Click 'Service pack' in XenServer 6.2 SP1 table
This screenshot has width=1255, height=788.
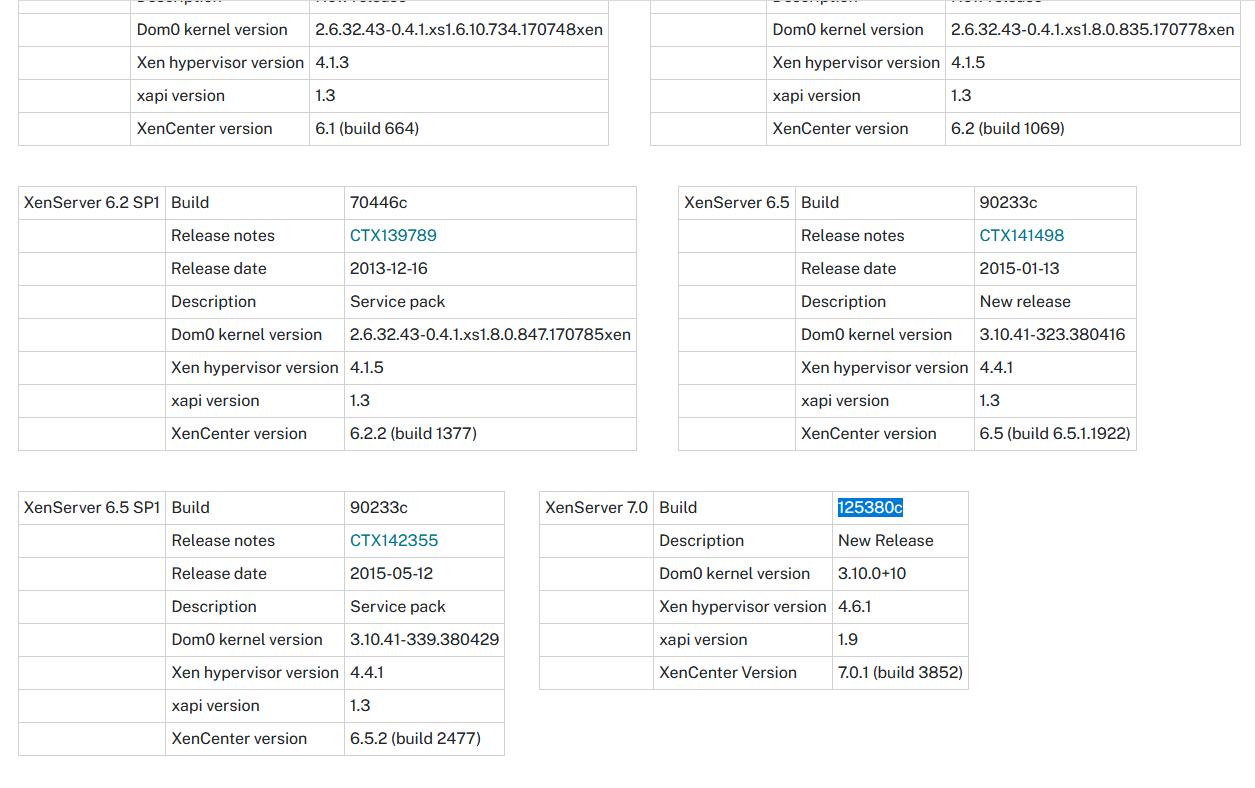click(398, 302)
